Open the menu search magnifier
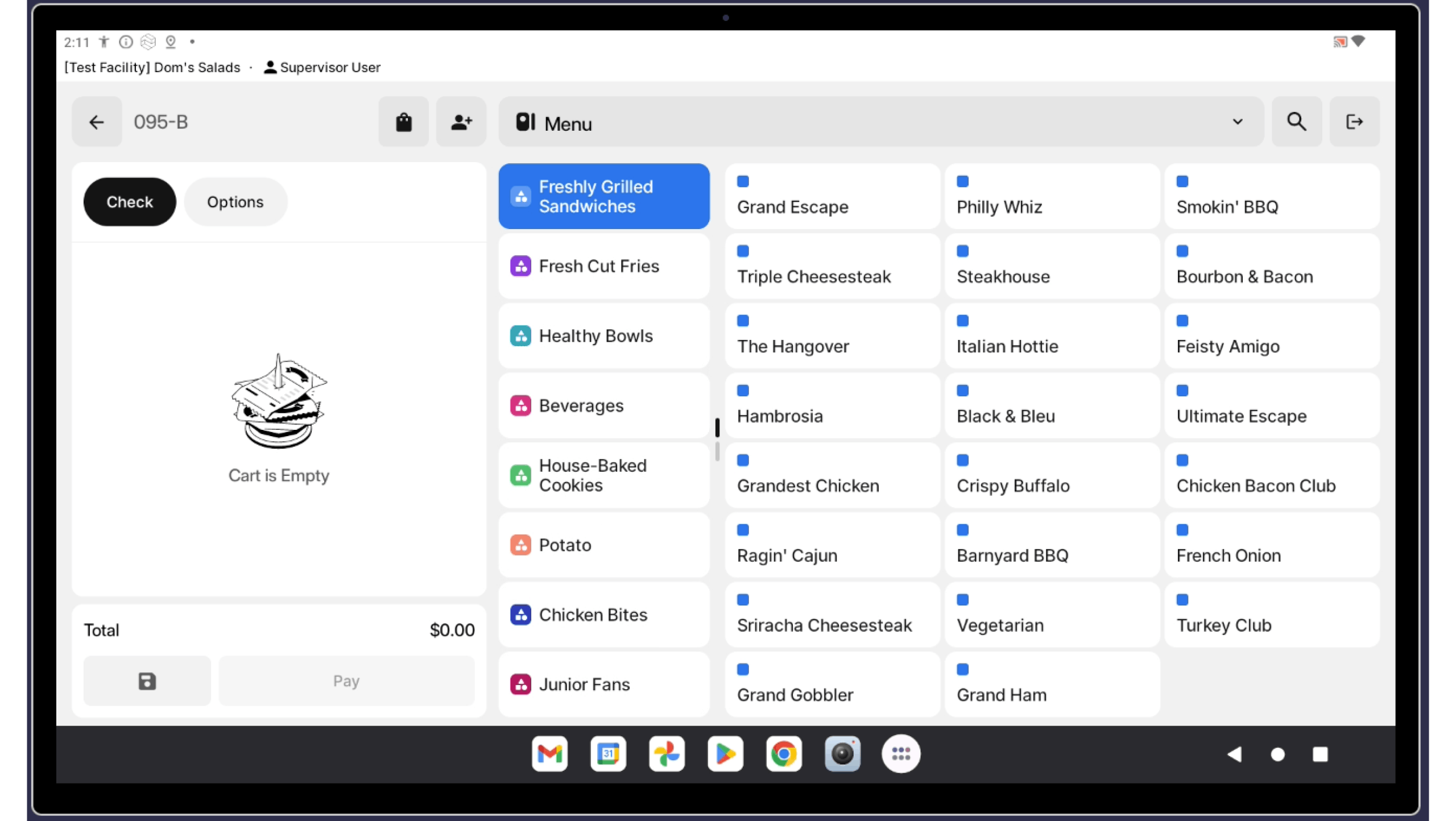This screenshot has height=821, width=1456. pos(1296,122)
